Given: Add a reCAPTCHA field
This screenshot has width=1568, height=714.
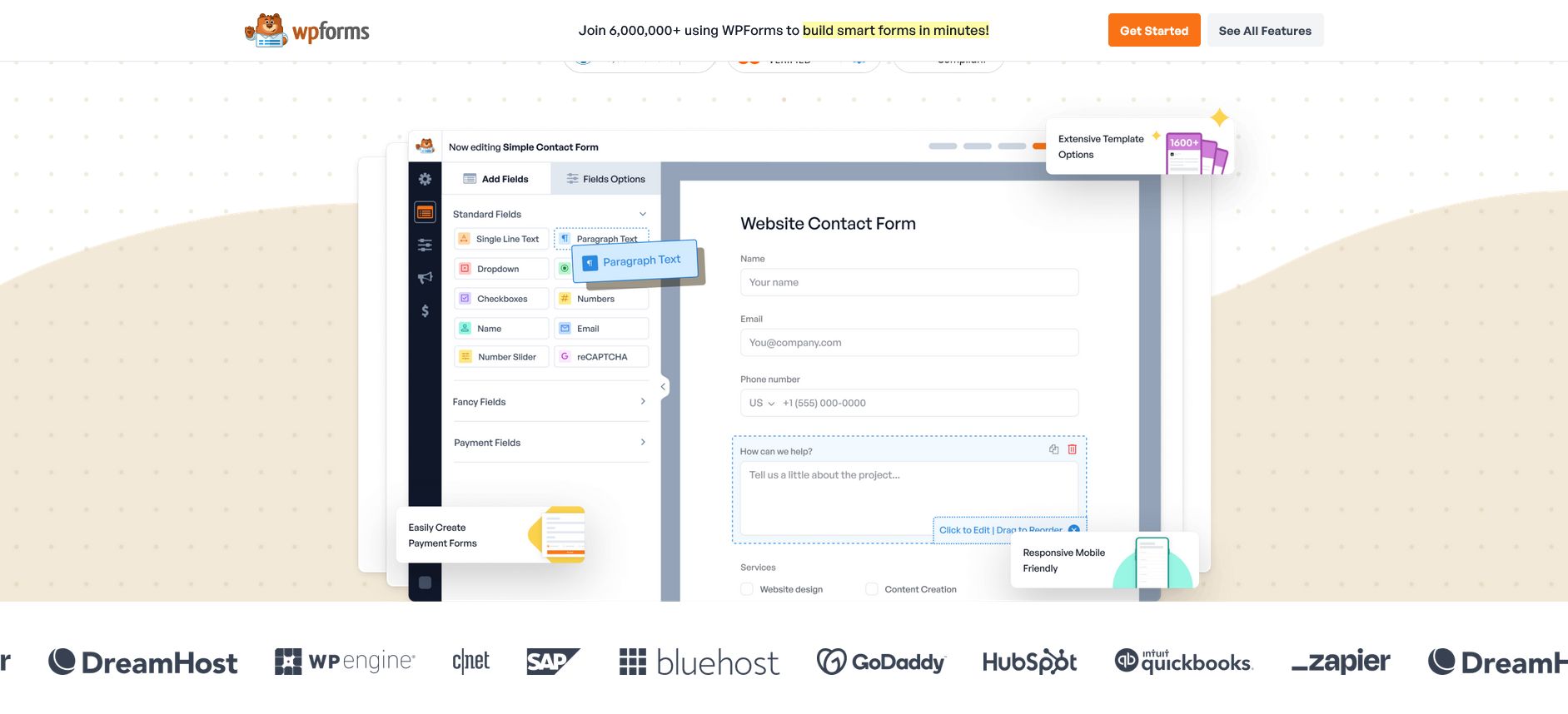Looking at the screenshot, I should 601,357.
